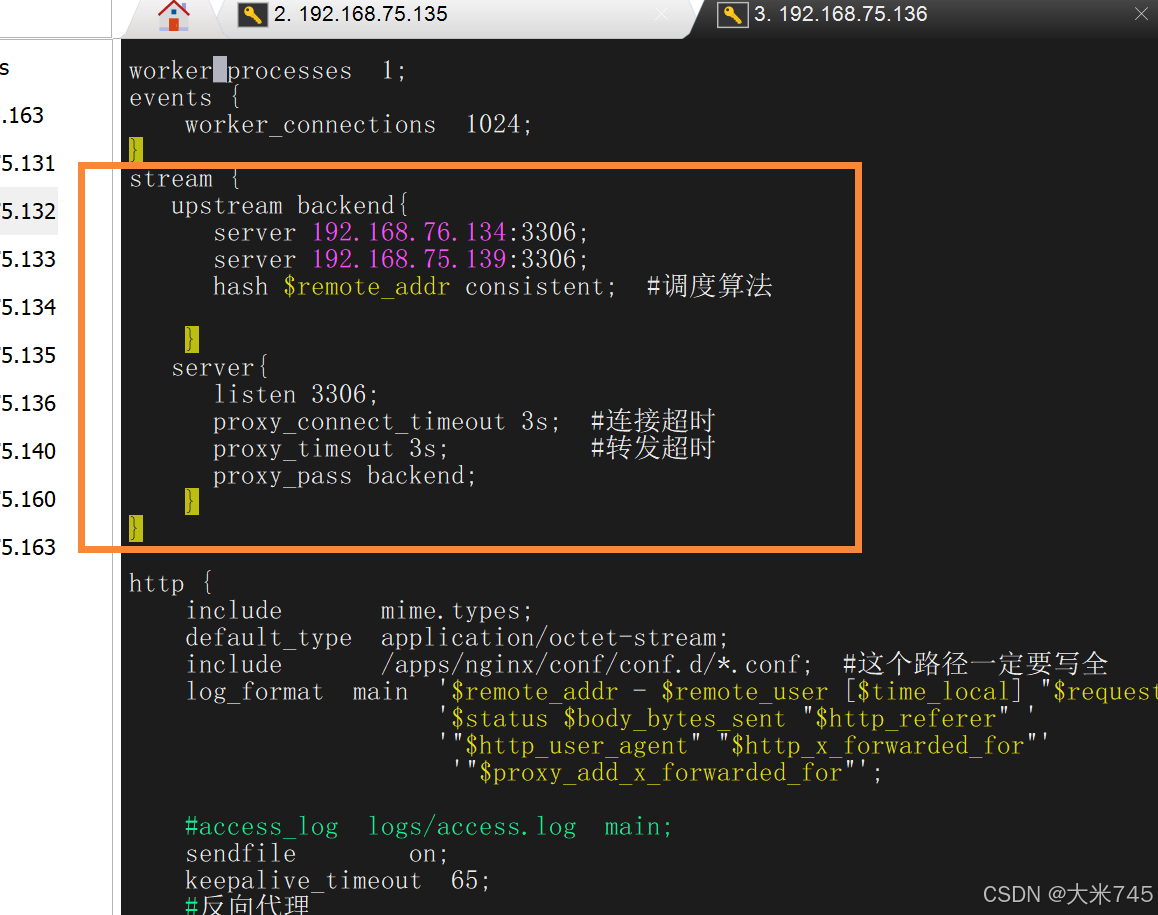Select the sidebar session ending in 5.133
The width and height of the screenshot is (1158, 915).
pyautogui.click(x=28, y=259)
